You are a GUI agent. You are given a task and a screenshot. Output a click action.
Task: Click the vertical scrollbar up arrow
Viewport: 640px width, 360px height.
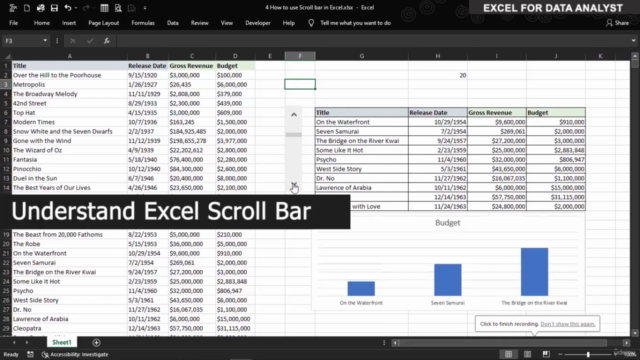[635, 56]
